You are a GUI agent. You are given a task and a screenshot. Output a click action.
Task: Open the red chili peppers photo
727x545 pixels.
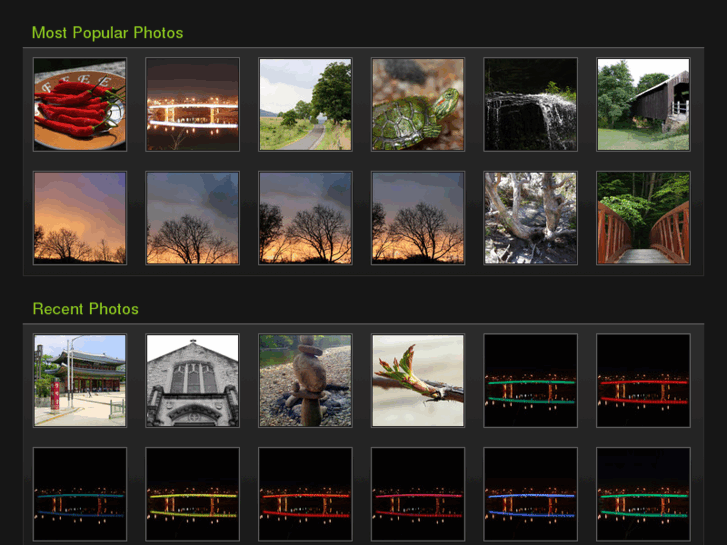(x=80, y=104)
